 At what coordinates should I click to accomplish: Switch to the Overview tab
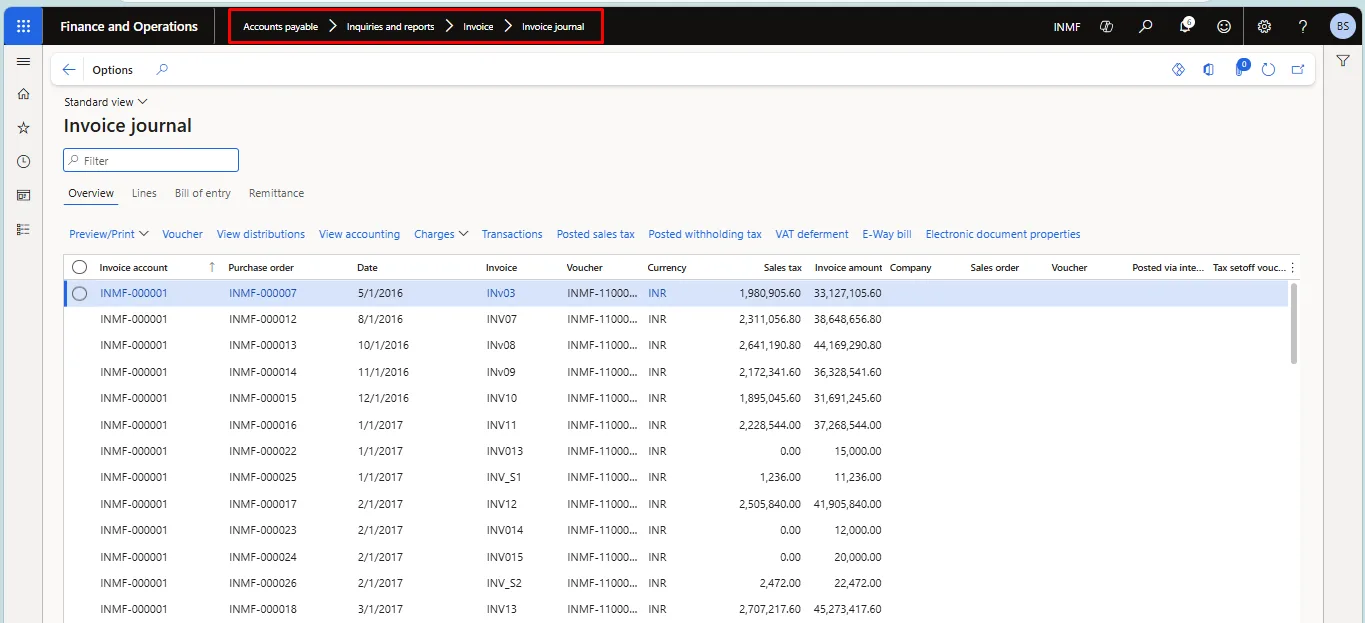point(91,193)
